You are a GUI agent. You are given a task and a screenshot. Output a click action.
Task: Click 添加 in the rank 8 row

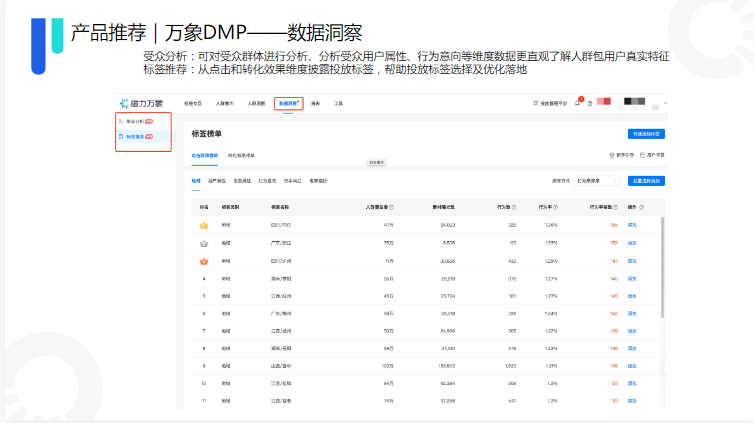tap(632, 348)
